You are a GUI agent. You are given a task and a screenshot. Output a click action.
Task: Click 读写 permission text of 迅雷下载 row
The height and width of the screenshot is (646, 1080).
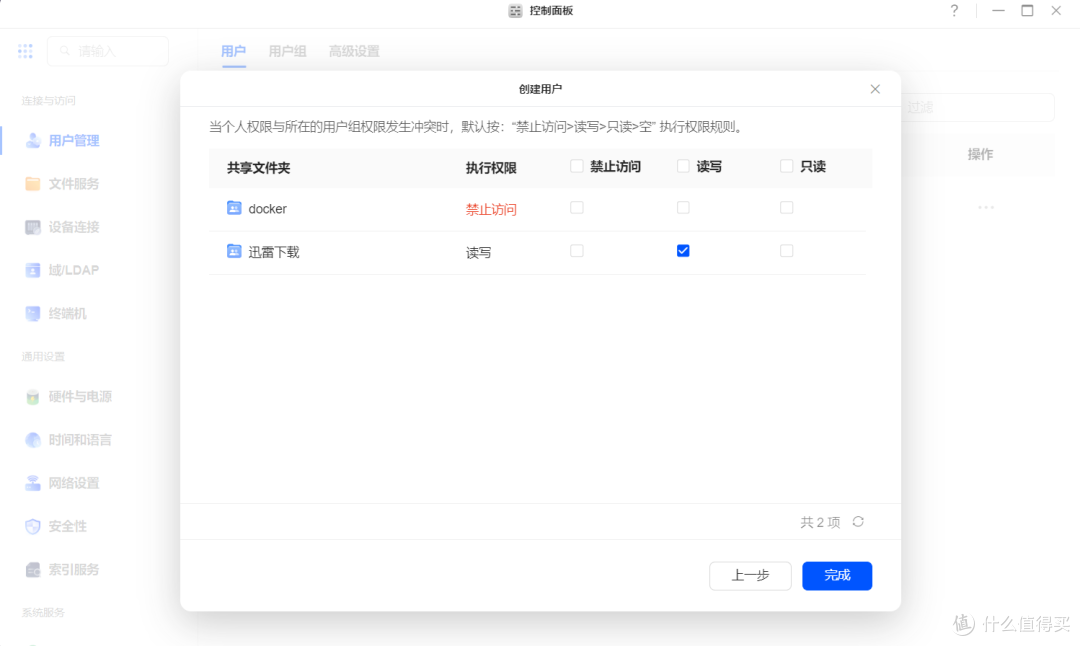point(478,253)
